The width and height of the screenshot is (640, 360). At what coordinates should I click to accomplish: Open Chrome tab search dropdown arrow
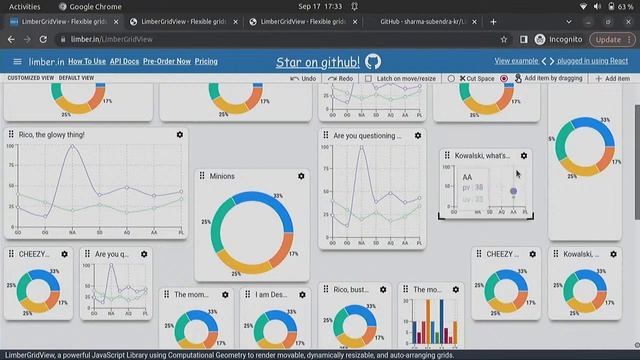(x=569, y=22)
